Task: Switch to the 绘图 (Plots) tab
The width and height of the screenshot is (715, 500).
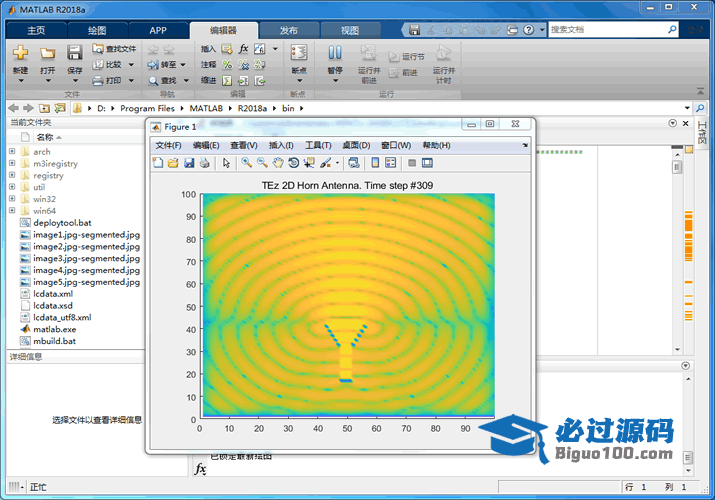Action: pos(97,30)
